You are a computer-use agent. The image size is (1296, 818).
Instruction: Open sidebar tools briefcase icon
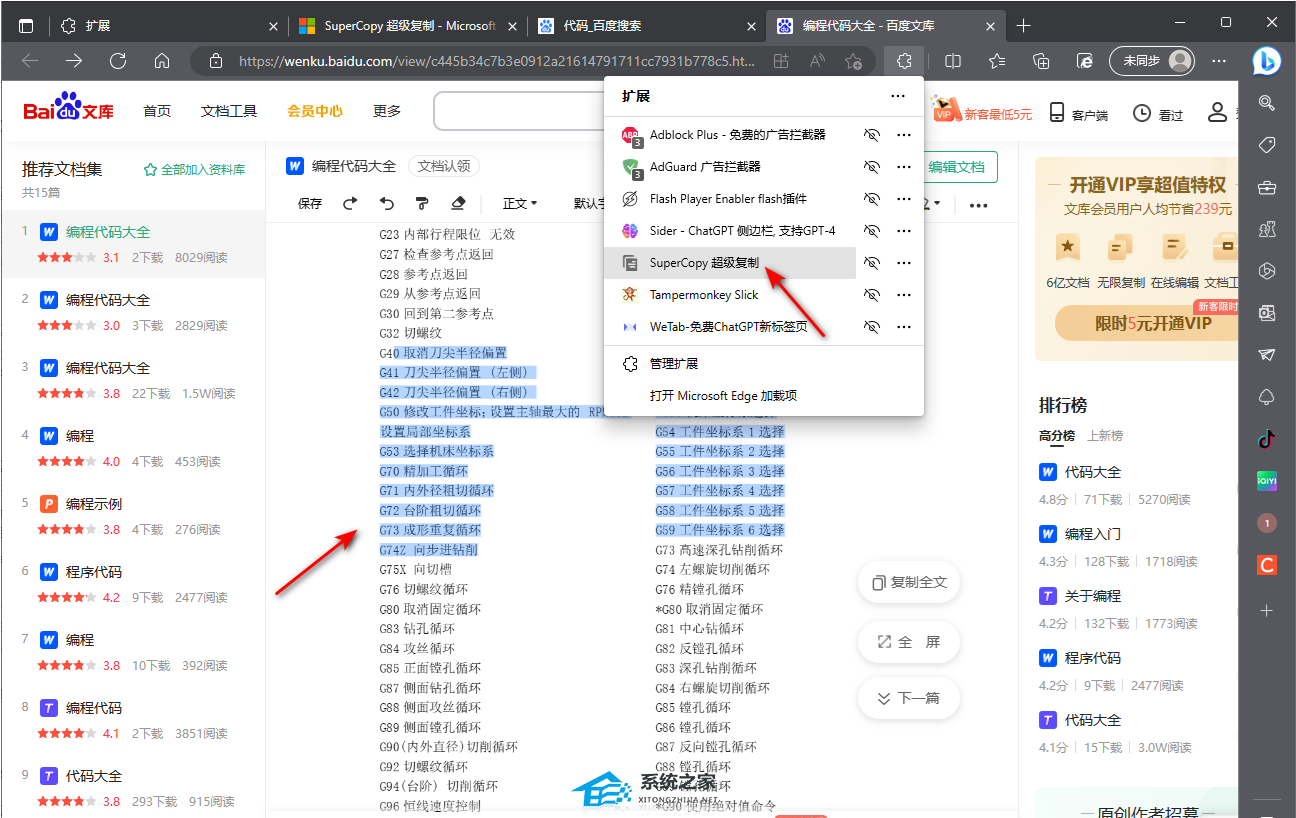point(1267,187)
